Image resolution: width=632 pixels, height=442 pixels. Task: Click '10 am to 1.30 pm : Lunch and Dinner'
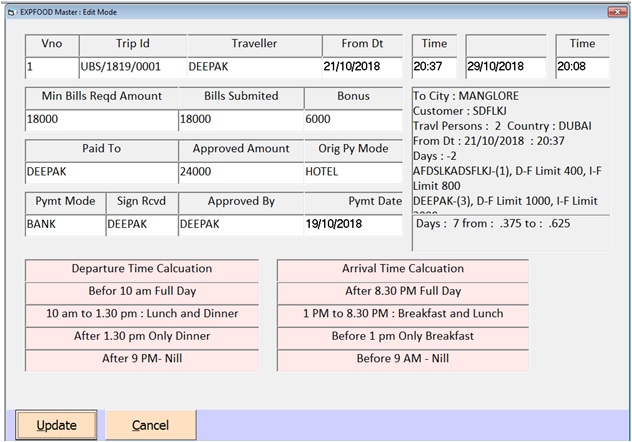coord(142,315)
